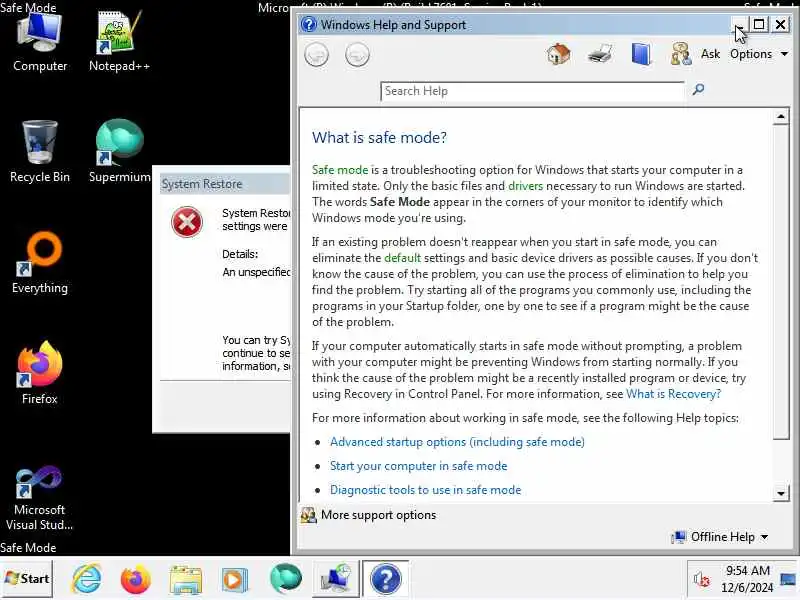Open Windows Explorer from taskbar
800x600 pixels.
(x=186, y=579)
